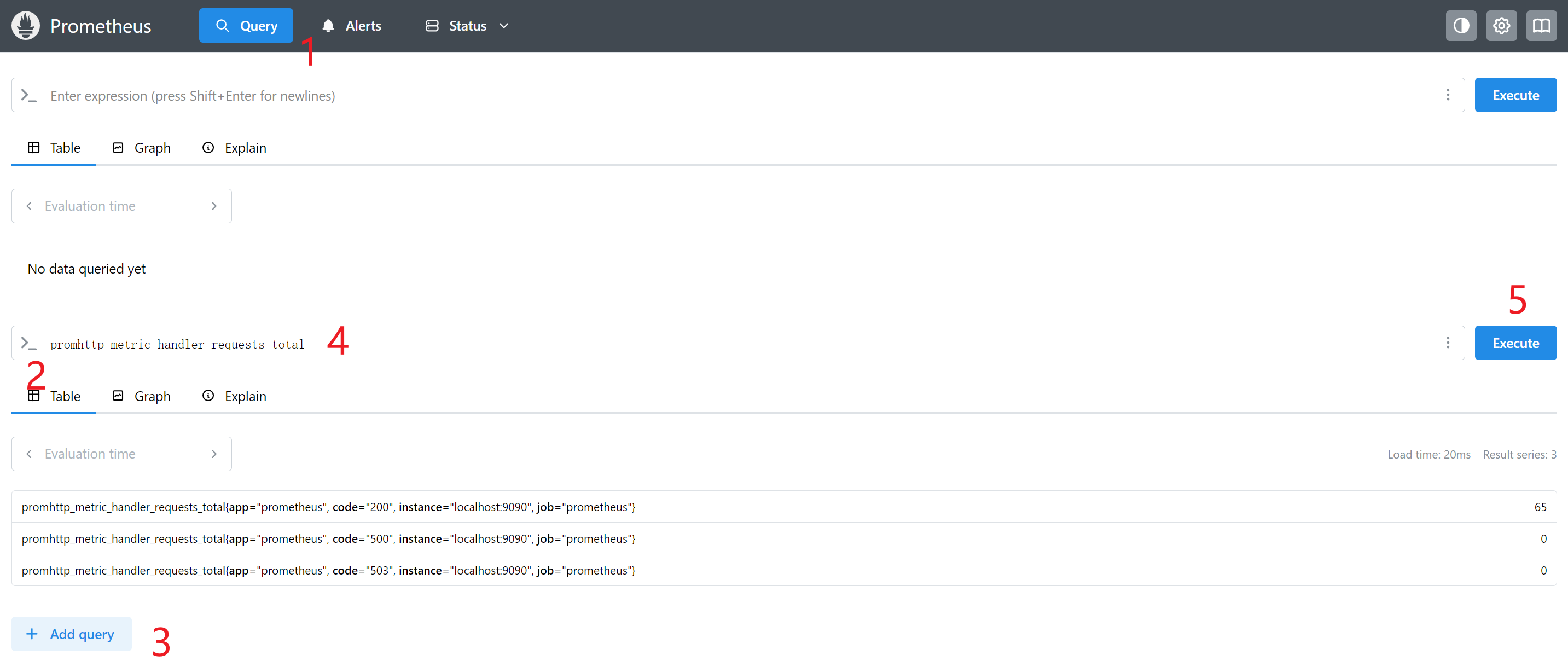Viewport: 1568px width, 661px height.
Task: Execute the first empty query
Action: [x=1515, y=95]
